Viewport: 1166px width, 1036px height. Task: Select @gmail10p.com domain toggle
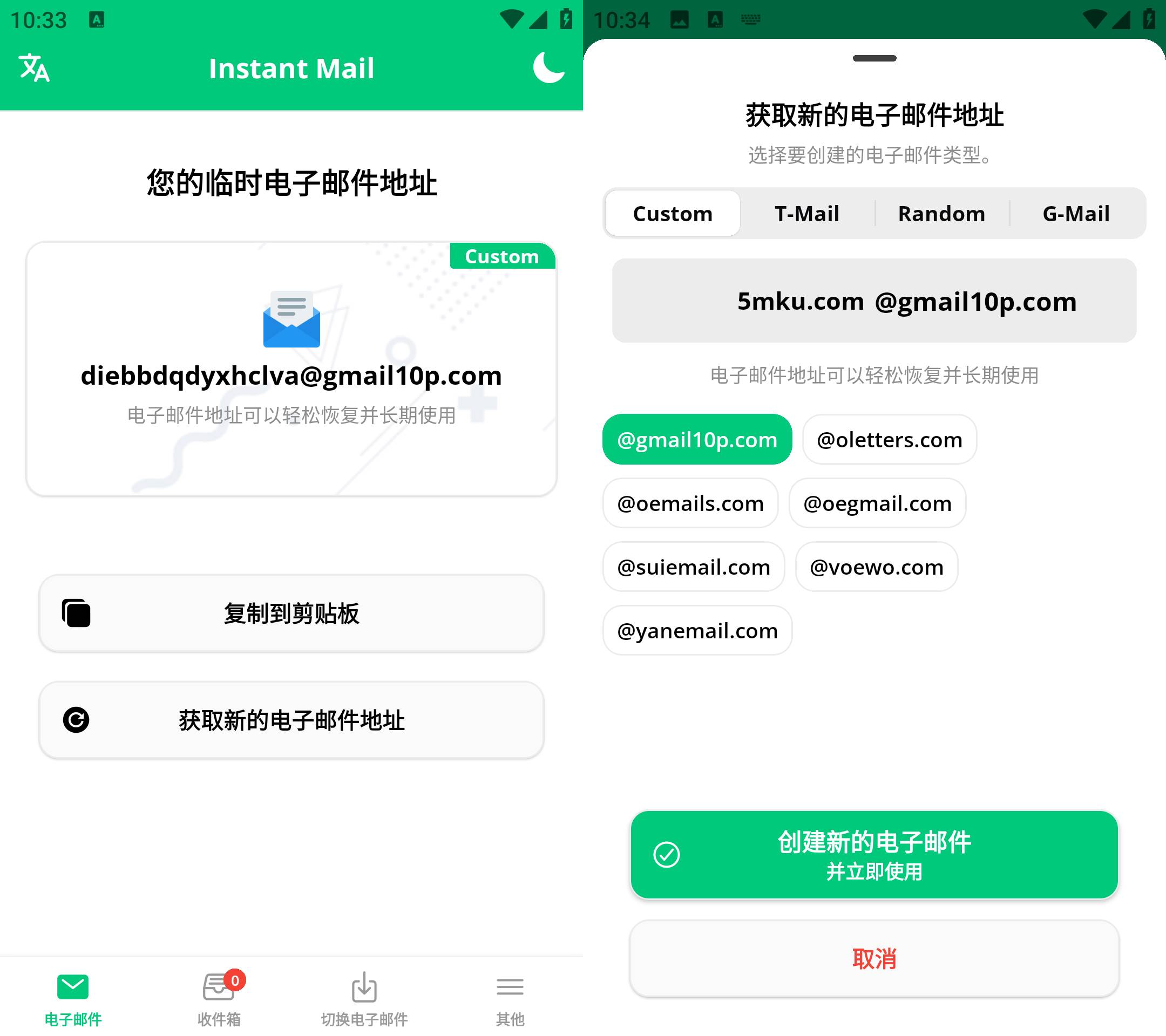click(x=697, y=438)
